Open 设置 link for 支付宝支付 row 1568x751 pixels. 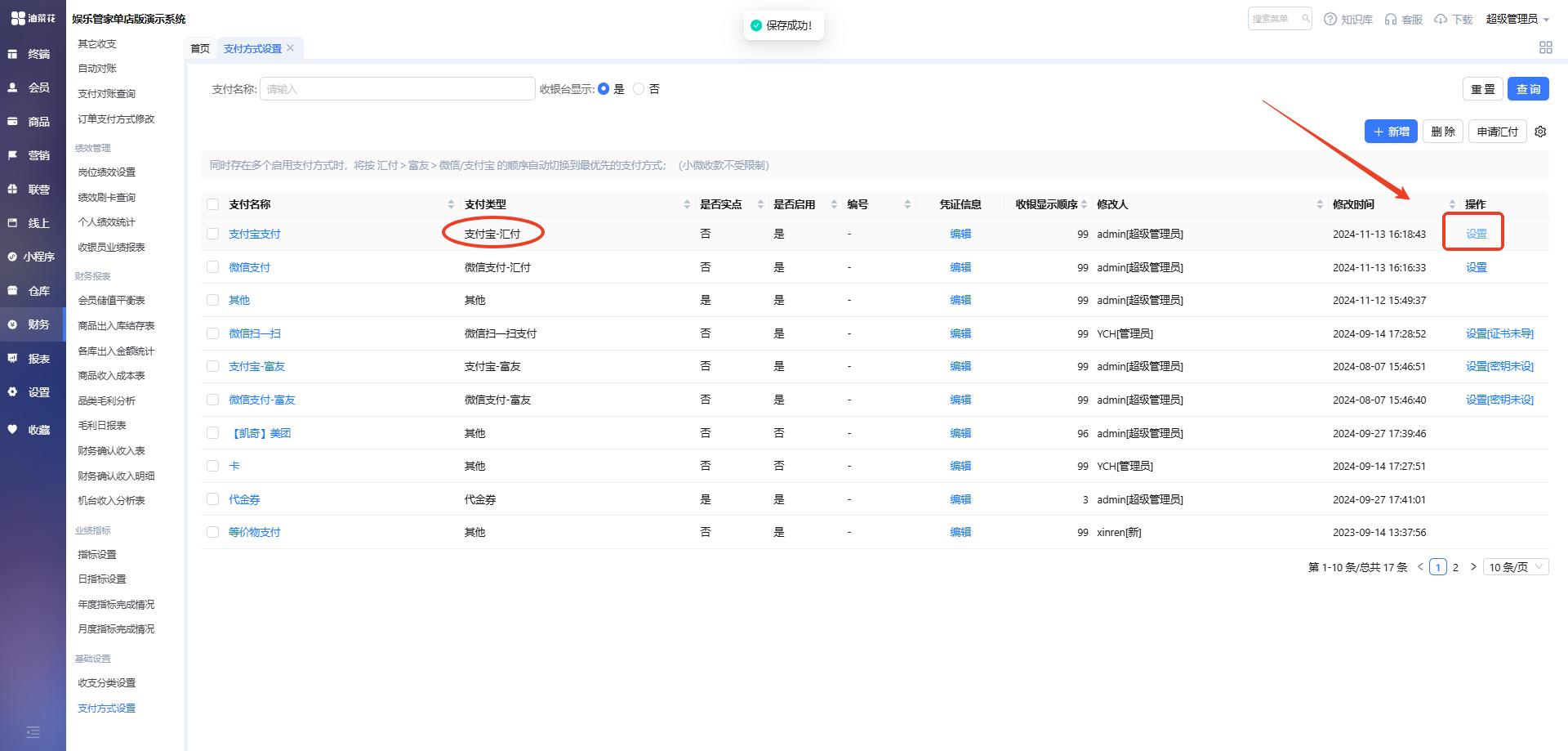click(x=1476, y=234)
